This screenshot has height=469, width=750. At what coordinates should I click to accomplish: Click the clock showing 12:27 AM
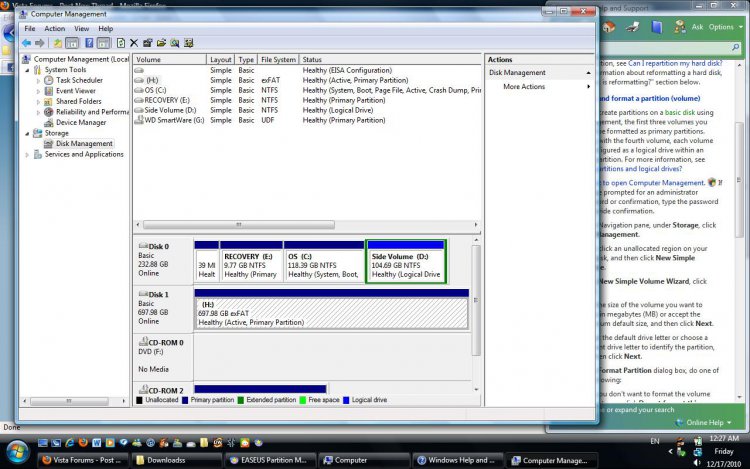pyautogui.click(x=724, y=438)
